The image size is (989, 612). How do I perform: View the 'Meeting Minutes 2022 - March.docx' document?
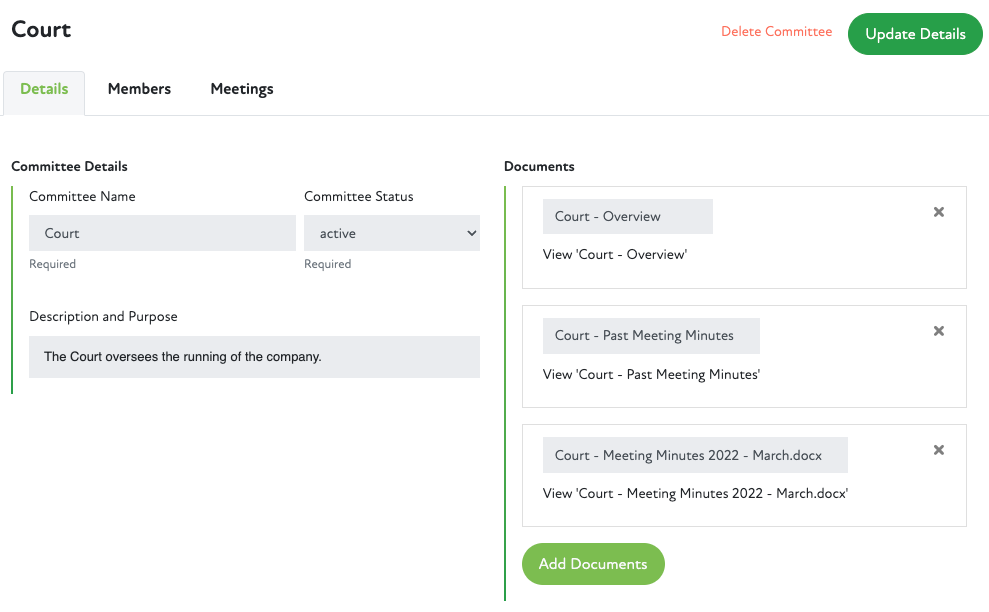pyautogui.click(x=695, y=493)
